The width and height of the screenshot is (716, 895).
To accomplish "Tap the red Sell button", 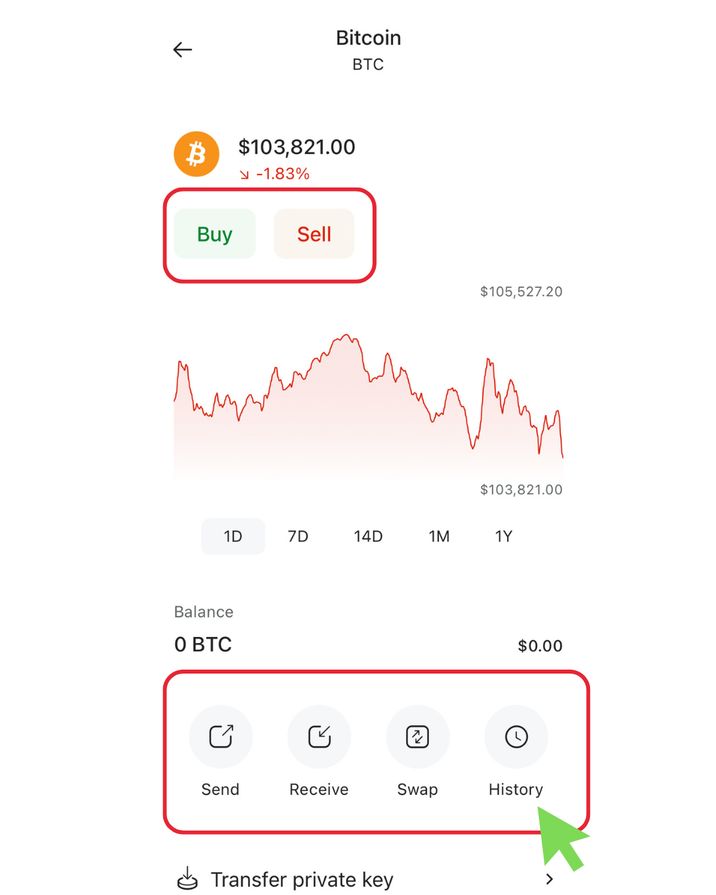I will click(x=314, y=233).
